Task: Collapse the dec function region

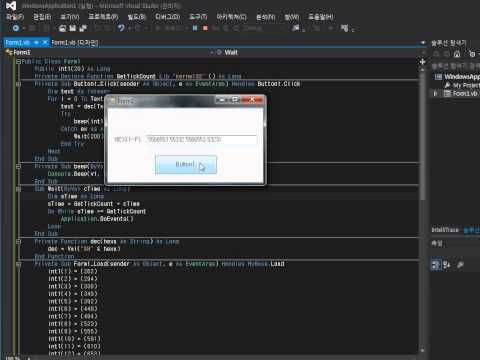Action: click(18, 242)
